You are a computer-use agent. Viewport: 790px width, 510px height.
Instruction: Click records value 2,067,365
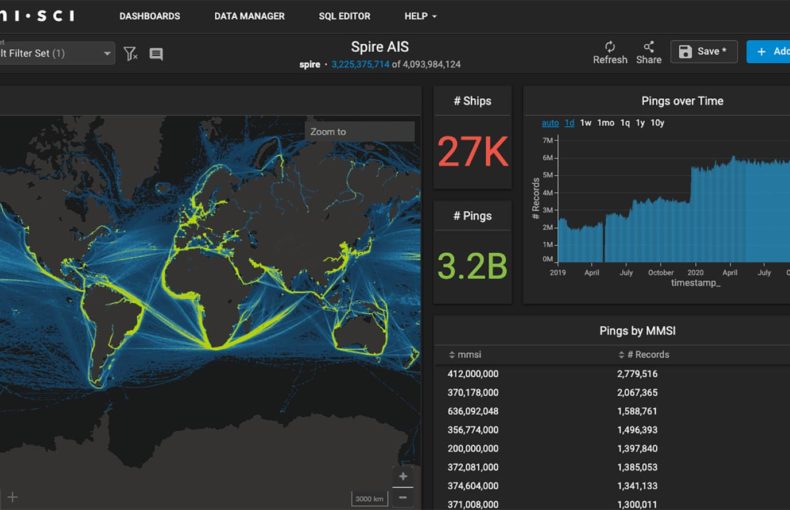pyautogui.click(x=637, y=393)
